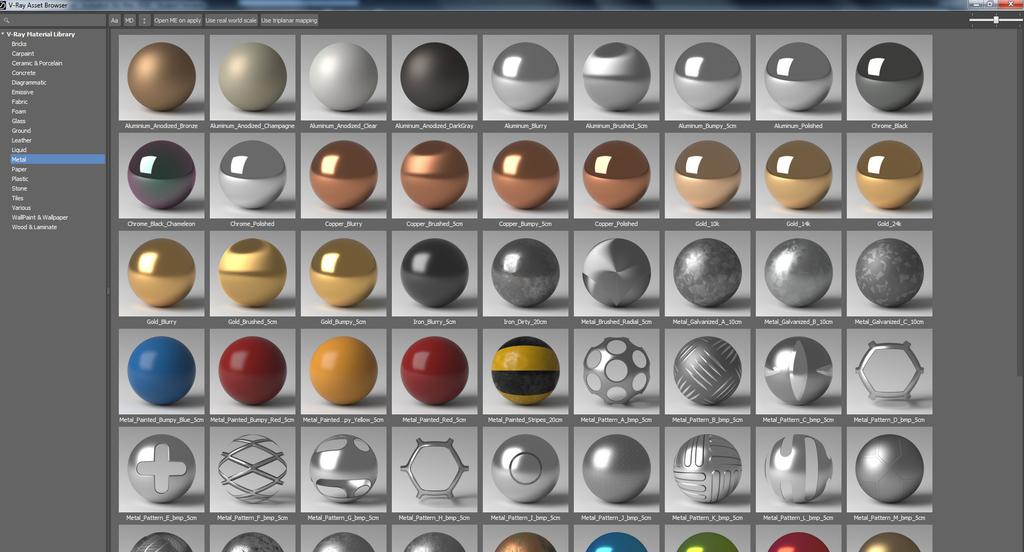The image size is (1024, 552).
Task: Open the Glass category
Action: point(18,121)
